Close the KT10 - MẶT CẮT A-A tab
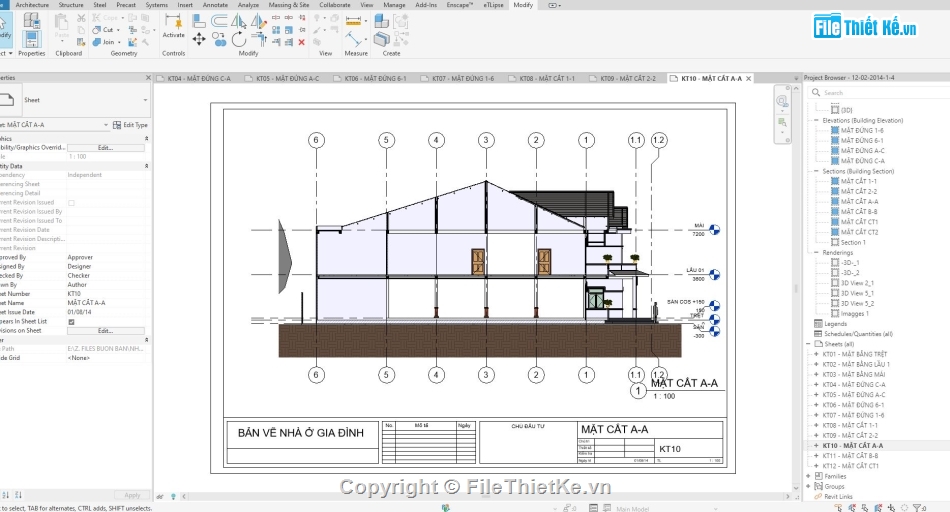This screenshot has width=950, height=512. [x=749, y=79]
